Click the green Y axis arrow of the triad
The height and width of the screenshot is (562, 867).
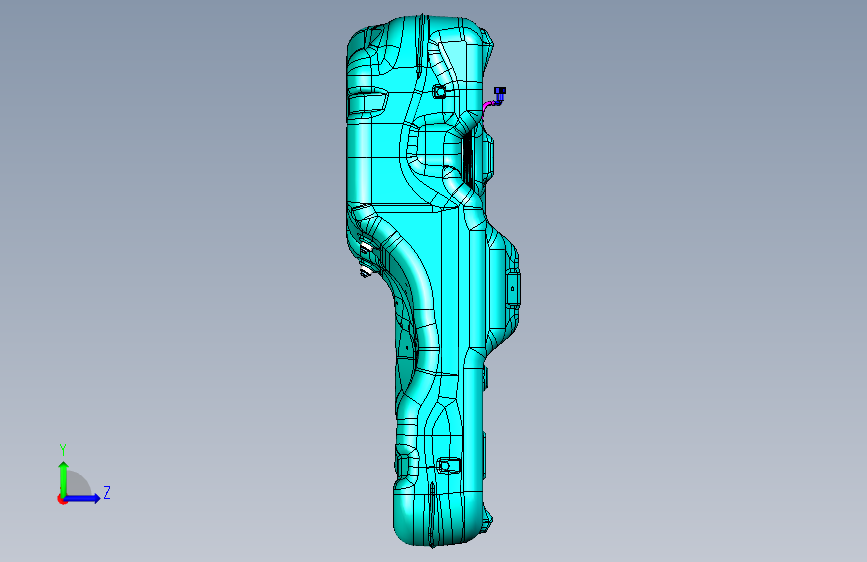point(63,478)
